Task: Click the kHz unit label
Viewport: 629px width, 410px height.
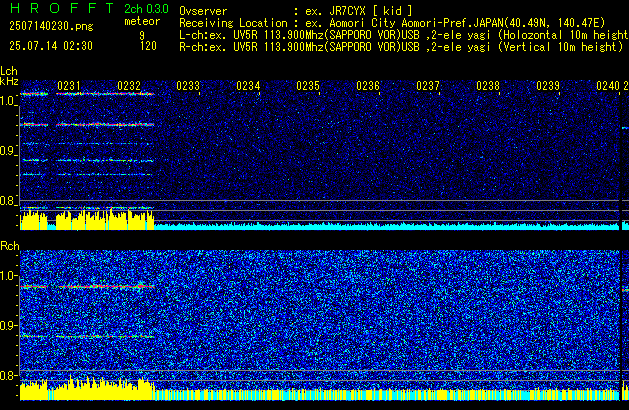Action: pos(9,81)
